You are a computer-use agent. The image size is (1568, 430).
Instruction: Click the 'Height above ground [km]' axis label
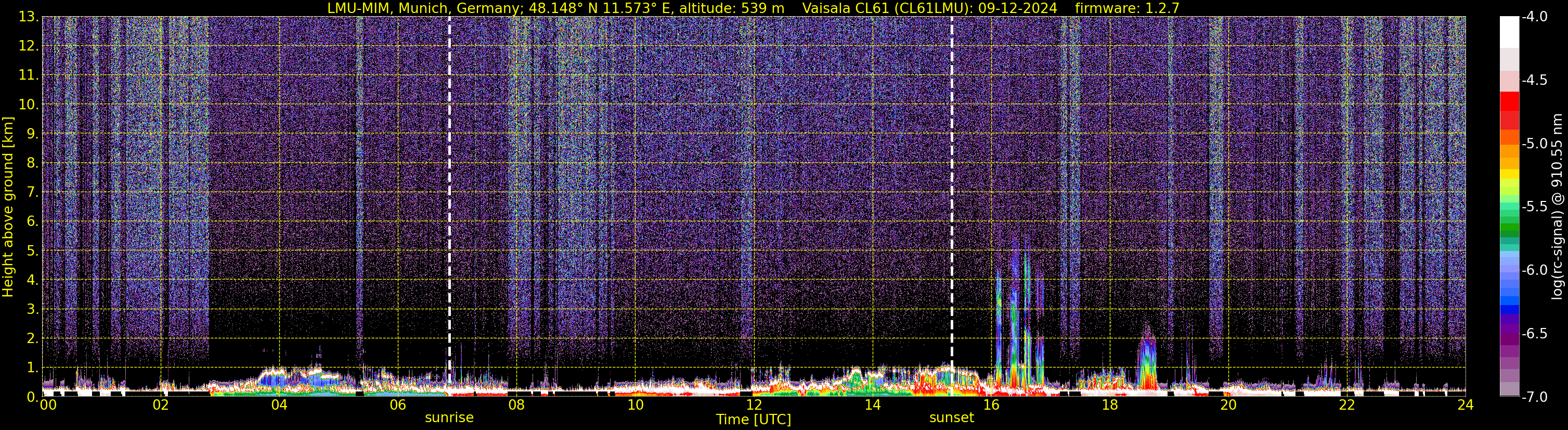point(8,207)
